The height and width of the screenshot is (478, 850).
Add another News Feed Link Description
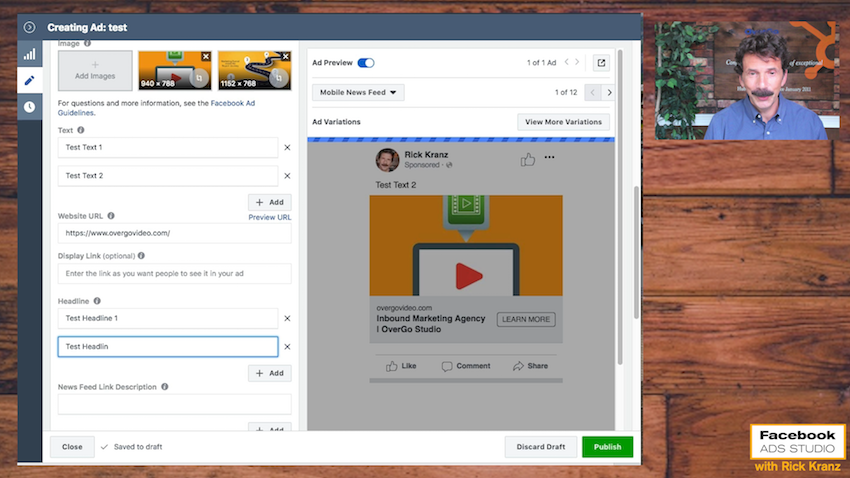click(x=269, y=428)
